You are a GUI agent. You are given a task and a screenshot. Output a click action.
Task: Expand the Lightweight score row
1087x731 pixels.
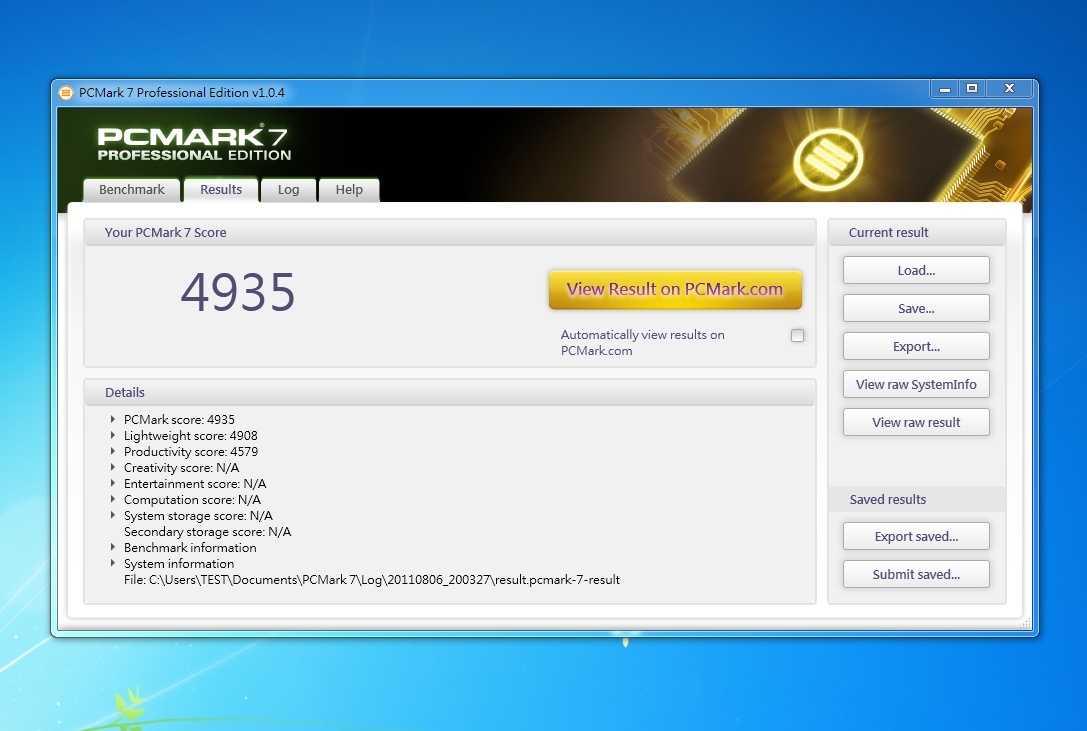click(112, 436)
